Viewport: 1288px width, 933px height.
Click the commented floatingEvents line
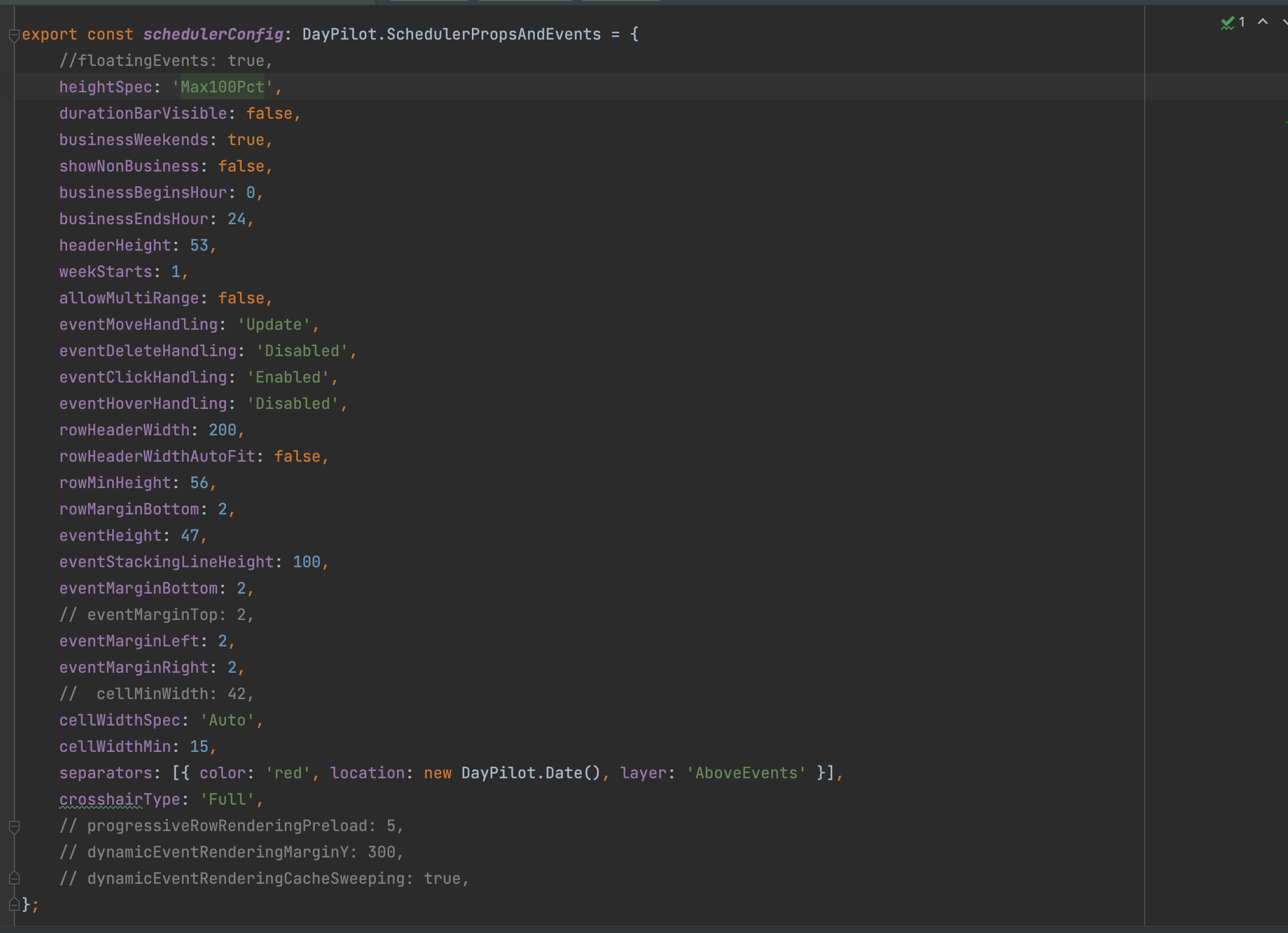(x=166, y=61)
